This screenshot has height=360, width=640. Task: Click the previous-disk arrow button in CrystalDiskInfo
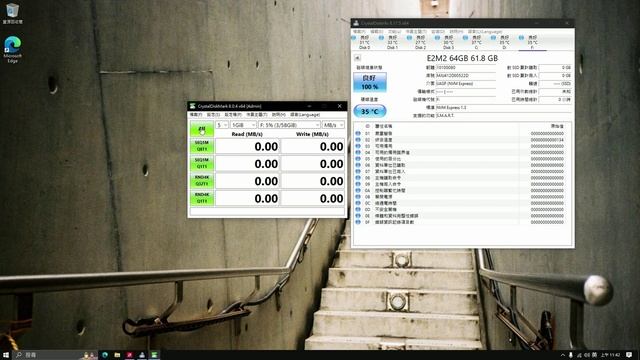(357, 58)
